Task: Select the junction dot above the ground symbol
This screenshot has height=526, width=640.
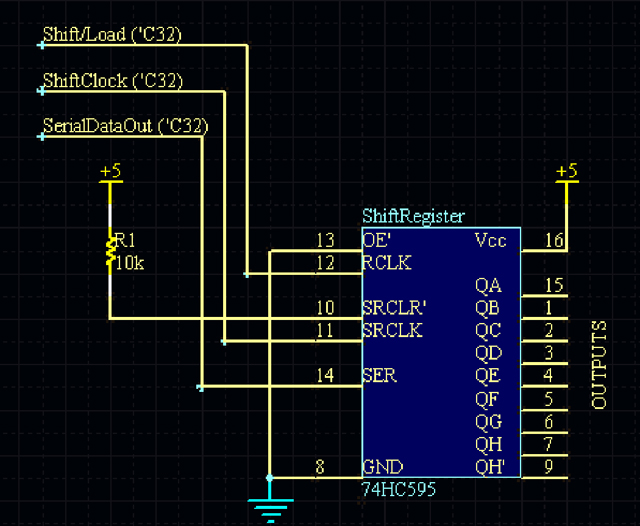Action: pos(269,477)
